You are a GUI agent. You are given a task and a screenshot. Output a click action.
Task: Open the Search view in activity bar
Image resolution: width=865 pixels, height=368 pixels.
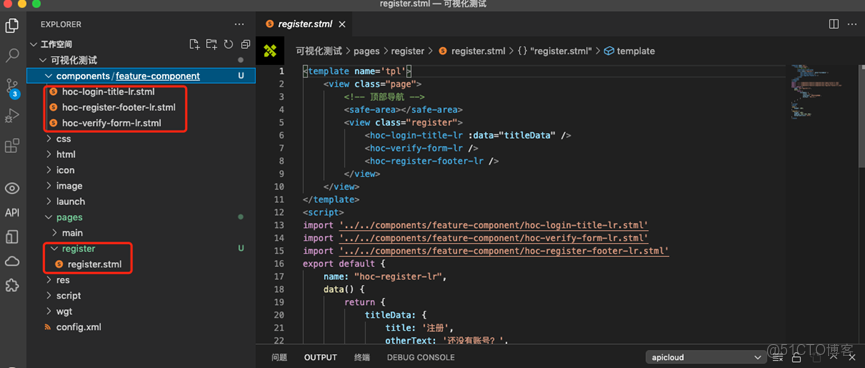click(12, 56)
